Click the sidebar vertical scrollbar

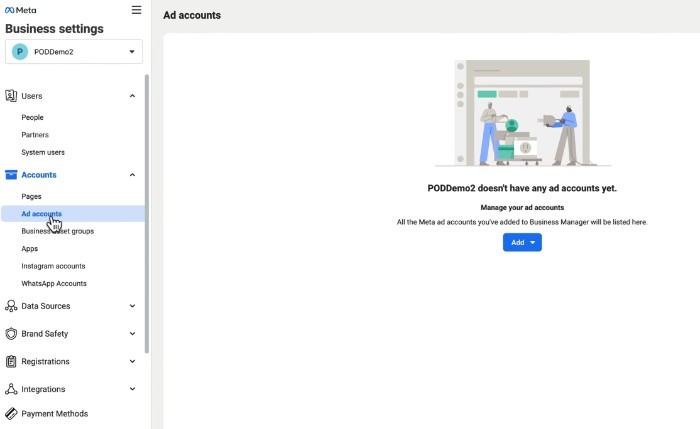coord(147,214)
